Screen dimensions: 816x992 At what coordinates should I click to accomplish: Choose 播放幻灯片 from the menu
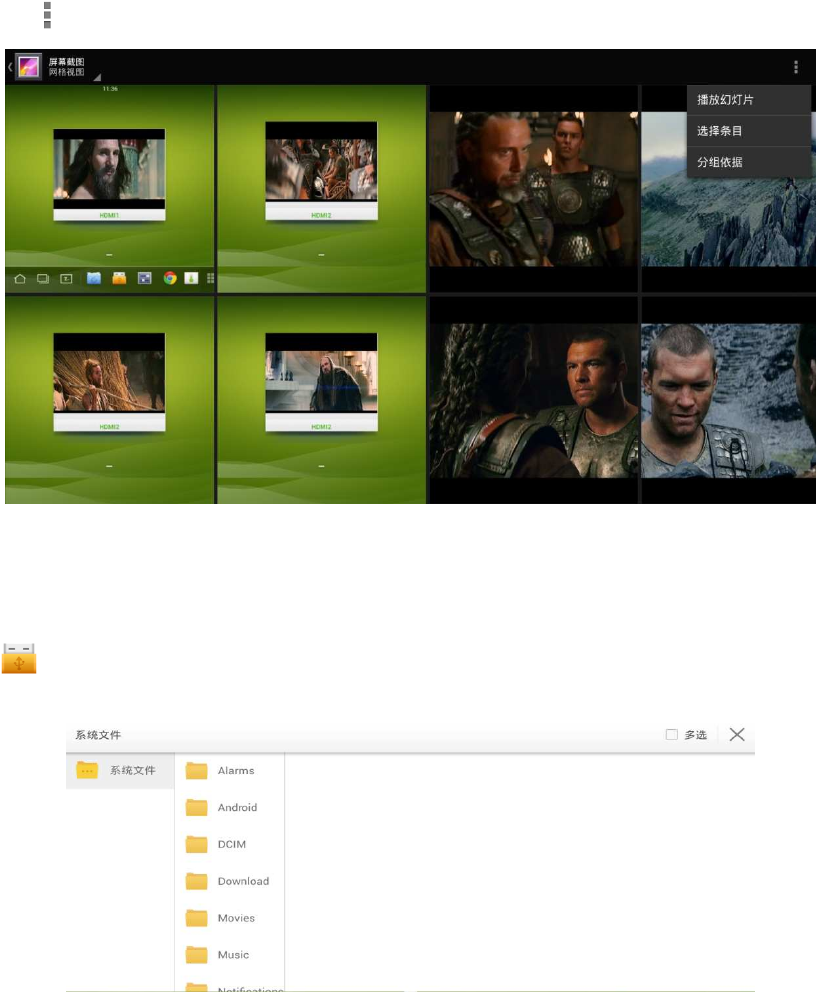click(x=749, y=100)
